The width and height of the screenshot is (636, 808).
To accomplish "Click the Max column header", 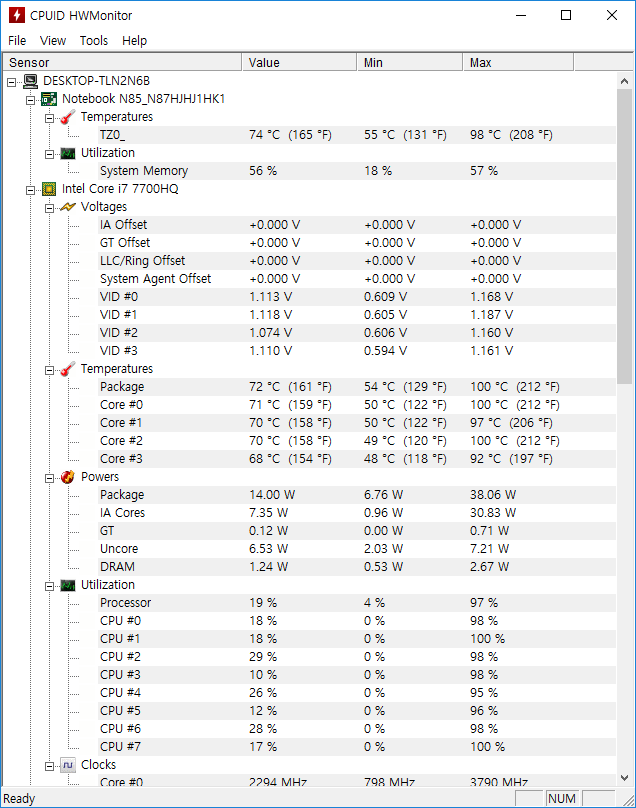I will click(518, 62).
